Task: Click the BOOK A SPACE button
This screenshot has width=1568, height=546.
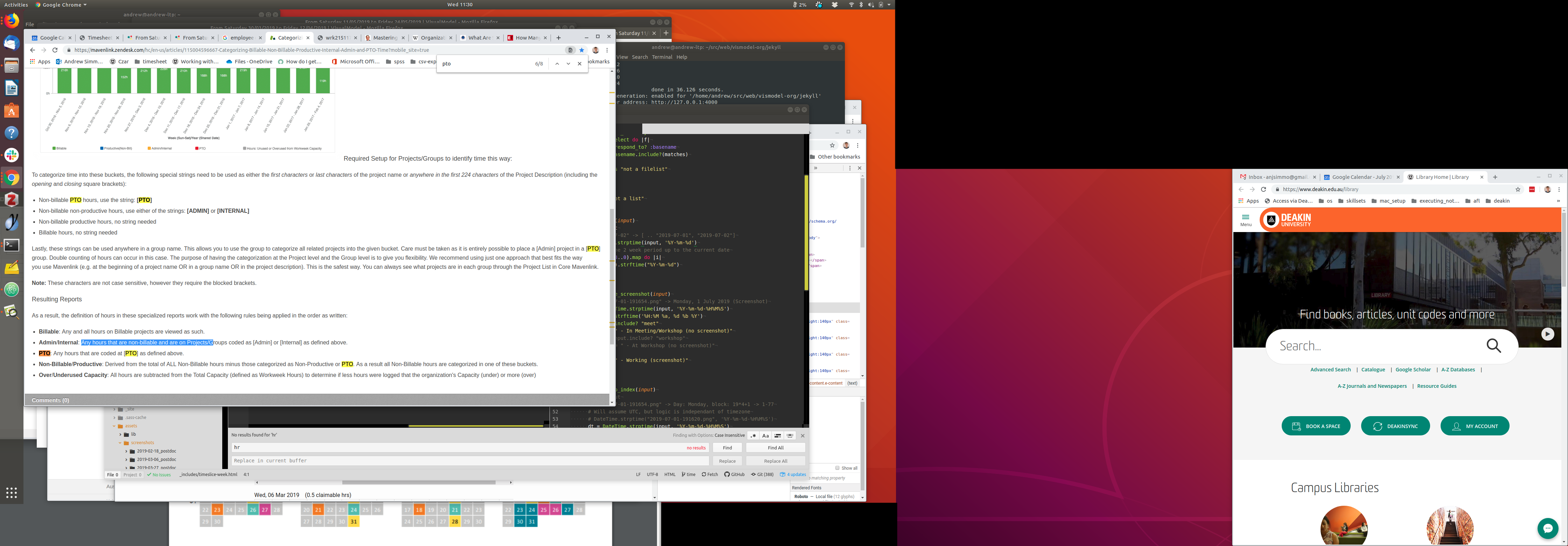Action: click(1315, 426)
